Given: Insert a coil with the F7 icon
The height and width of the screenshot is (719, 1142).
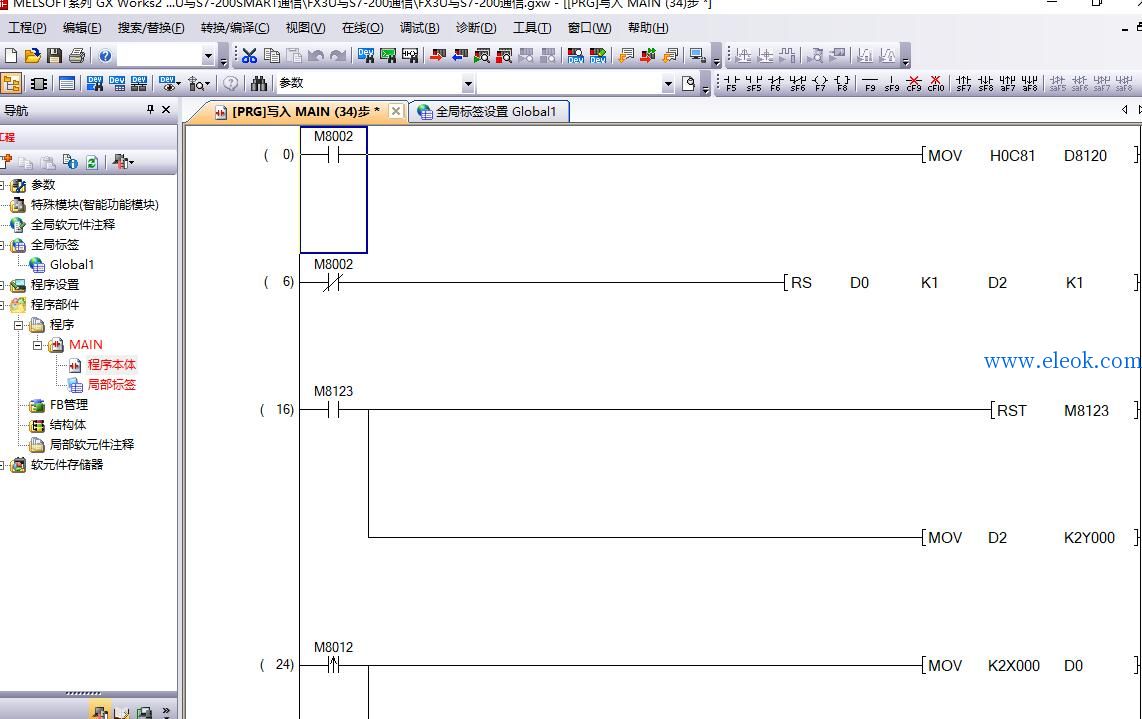Looking at the screenshot, I should [820, 84].
